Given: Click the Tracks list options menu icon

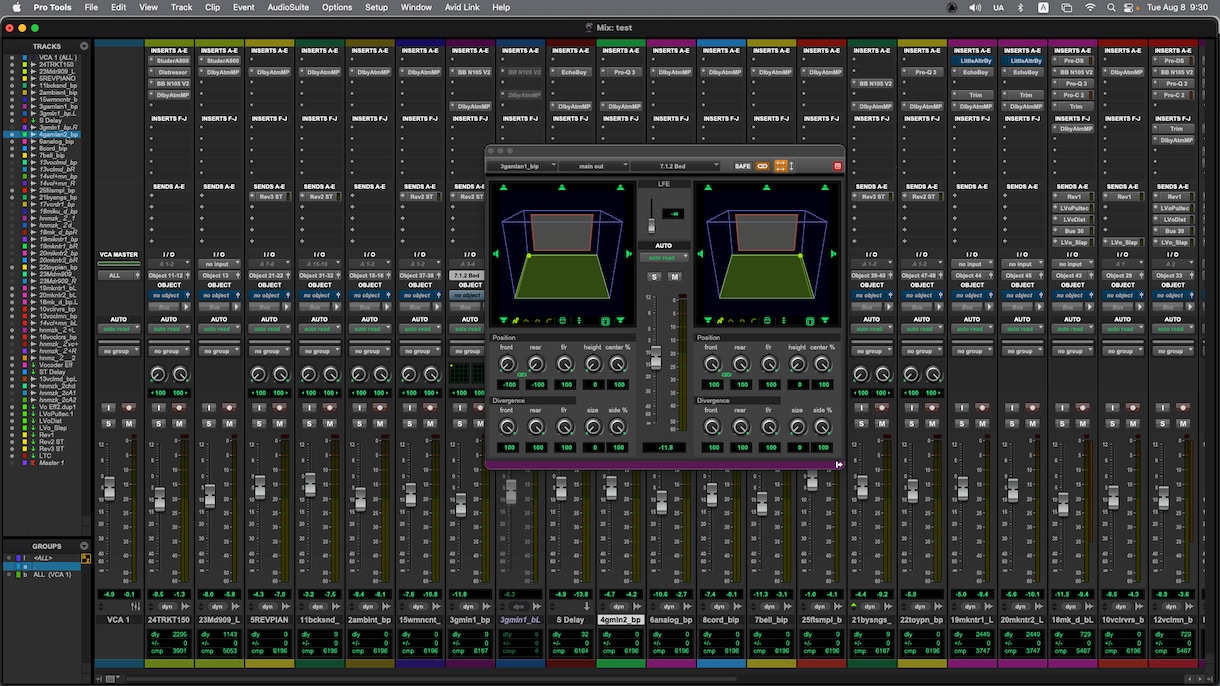Looking at the screenshot, I should (x=84, y=46).
